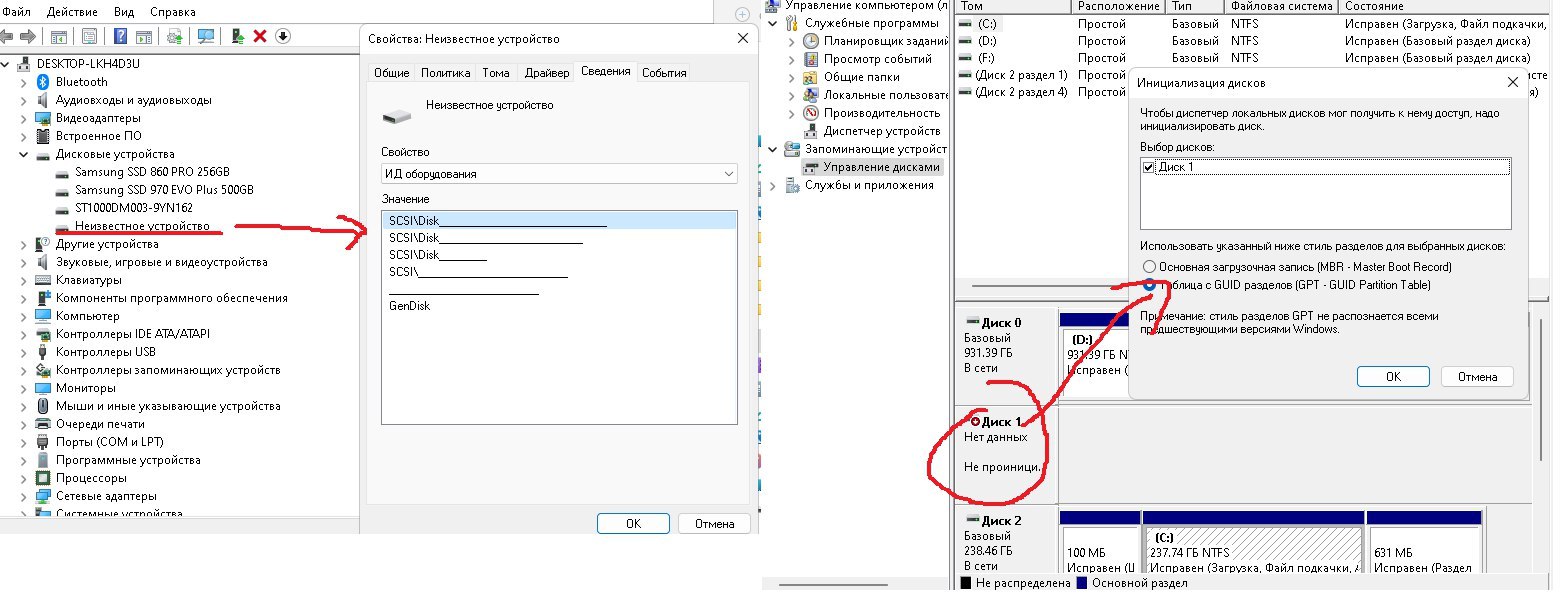Viewport: 1563px width, 609px height.
Task: Expand the Bluetooth category
Action: tap(24, 82)
